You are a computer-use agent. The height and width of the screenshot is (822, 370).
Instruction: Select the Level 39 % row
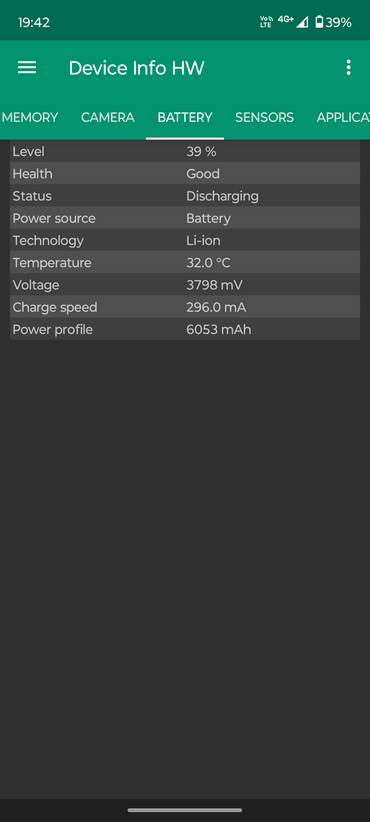(x=185, y=152)
